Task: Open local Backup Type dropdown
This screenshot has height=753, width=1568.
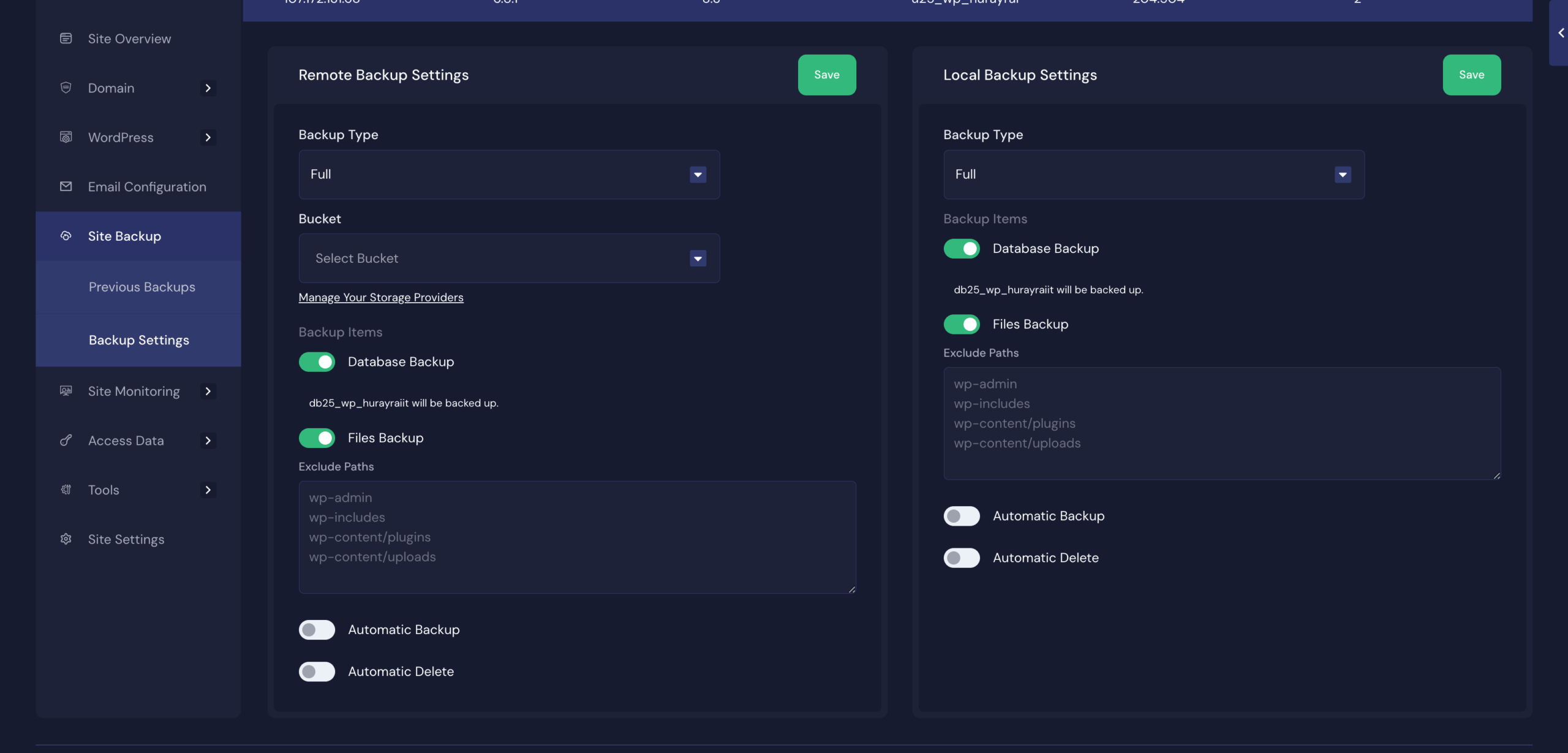Action: (1153, 175)
